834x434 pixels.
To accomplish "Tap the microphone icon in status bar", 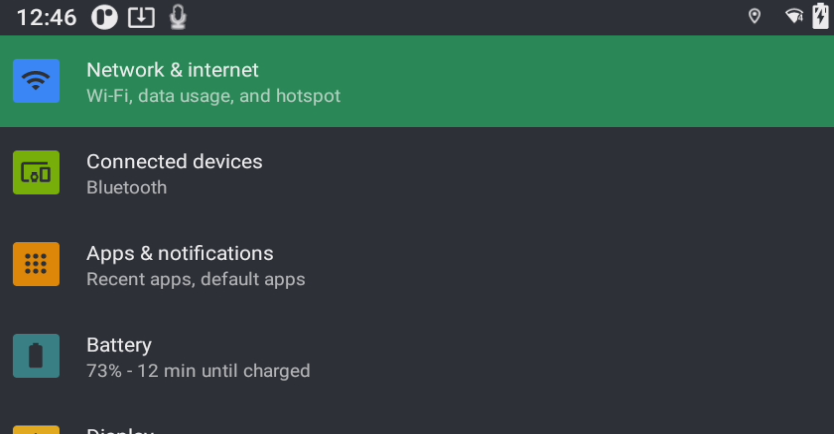I will [x=178, y=17].
